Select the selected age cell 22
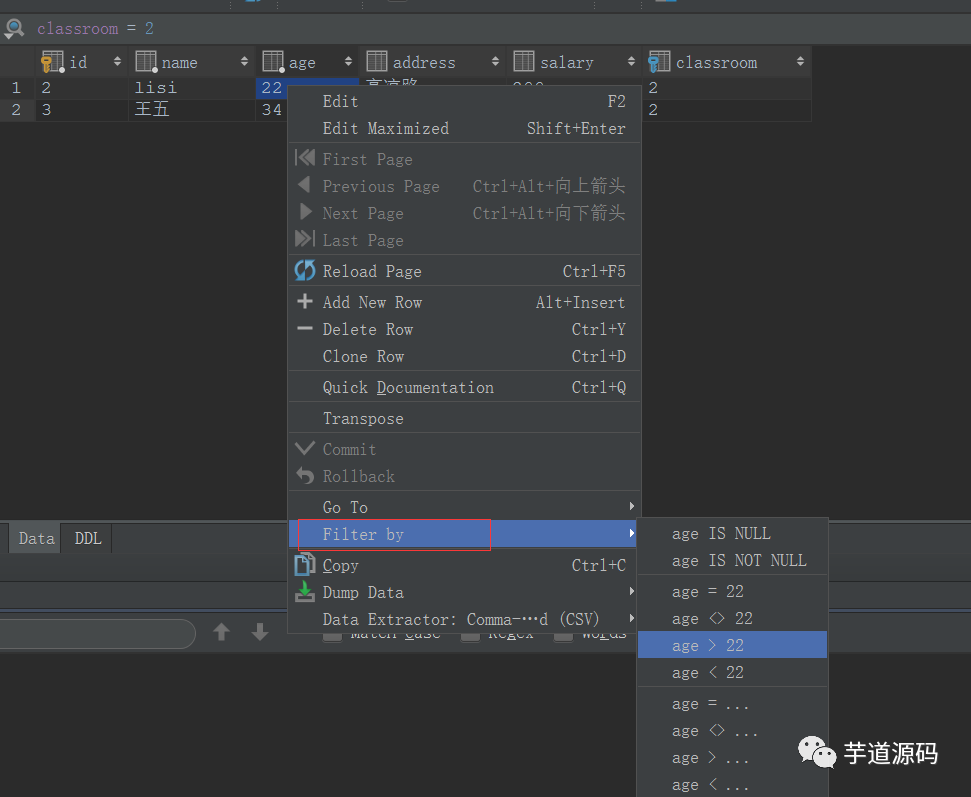This screenshot has height=797, width=971. click(272, 87)
